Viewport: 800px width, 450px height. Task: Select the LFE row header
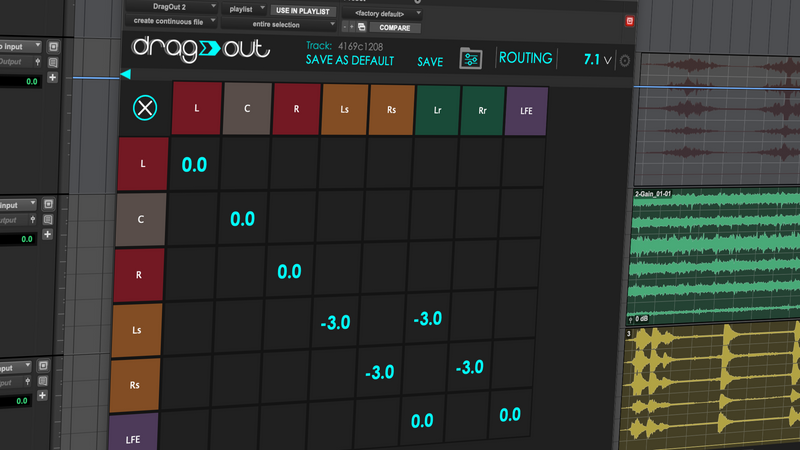click(x=133, y=433)
